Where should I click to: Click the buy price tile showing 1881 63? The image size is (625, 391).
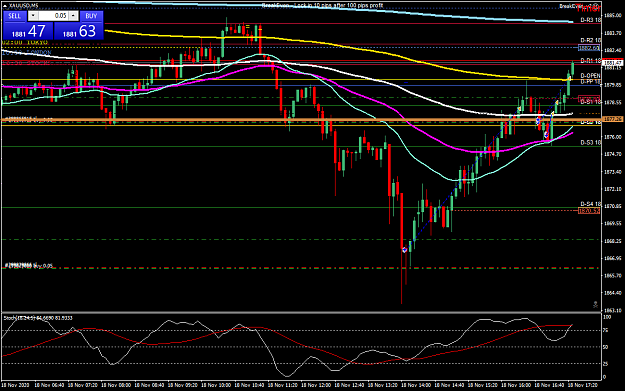tap(79, 31)
